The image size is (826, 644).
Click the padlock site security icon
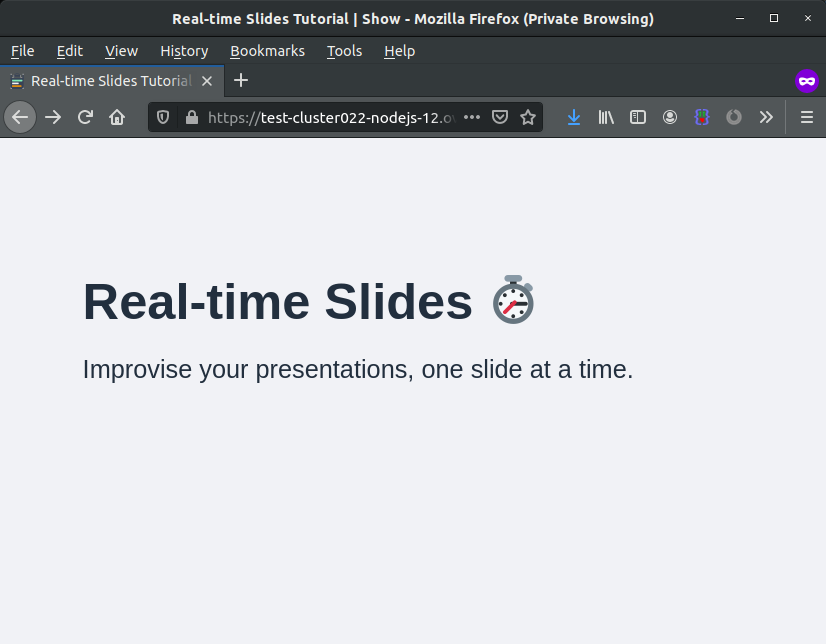pos(192,117)
